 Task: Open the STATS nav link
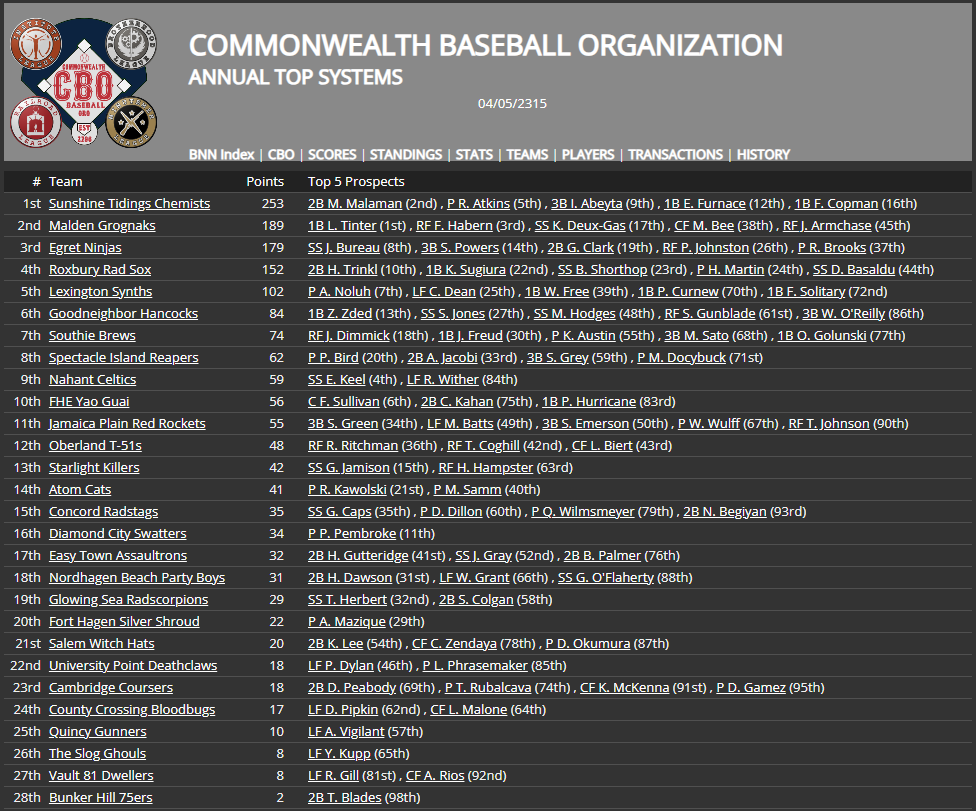474,154
